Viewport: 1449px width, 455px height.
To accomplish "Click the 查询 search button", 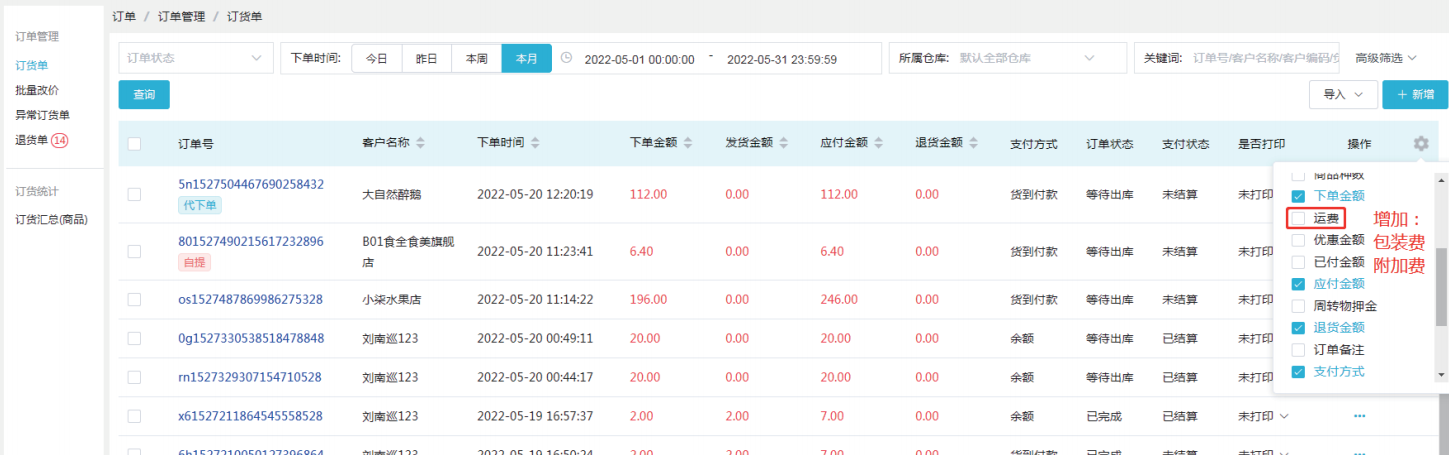I will 144,94.
